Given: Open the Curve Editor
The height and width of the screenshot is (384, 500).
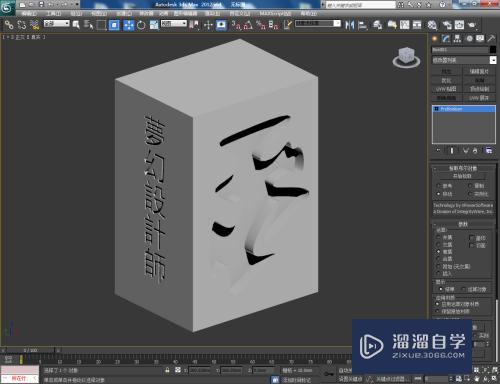Looking at the screenshot, I should point(405,25).
